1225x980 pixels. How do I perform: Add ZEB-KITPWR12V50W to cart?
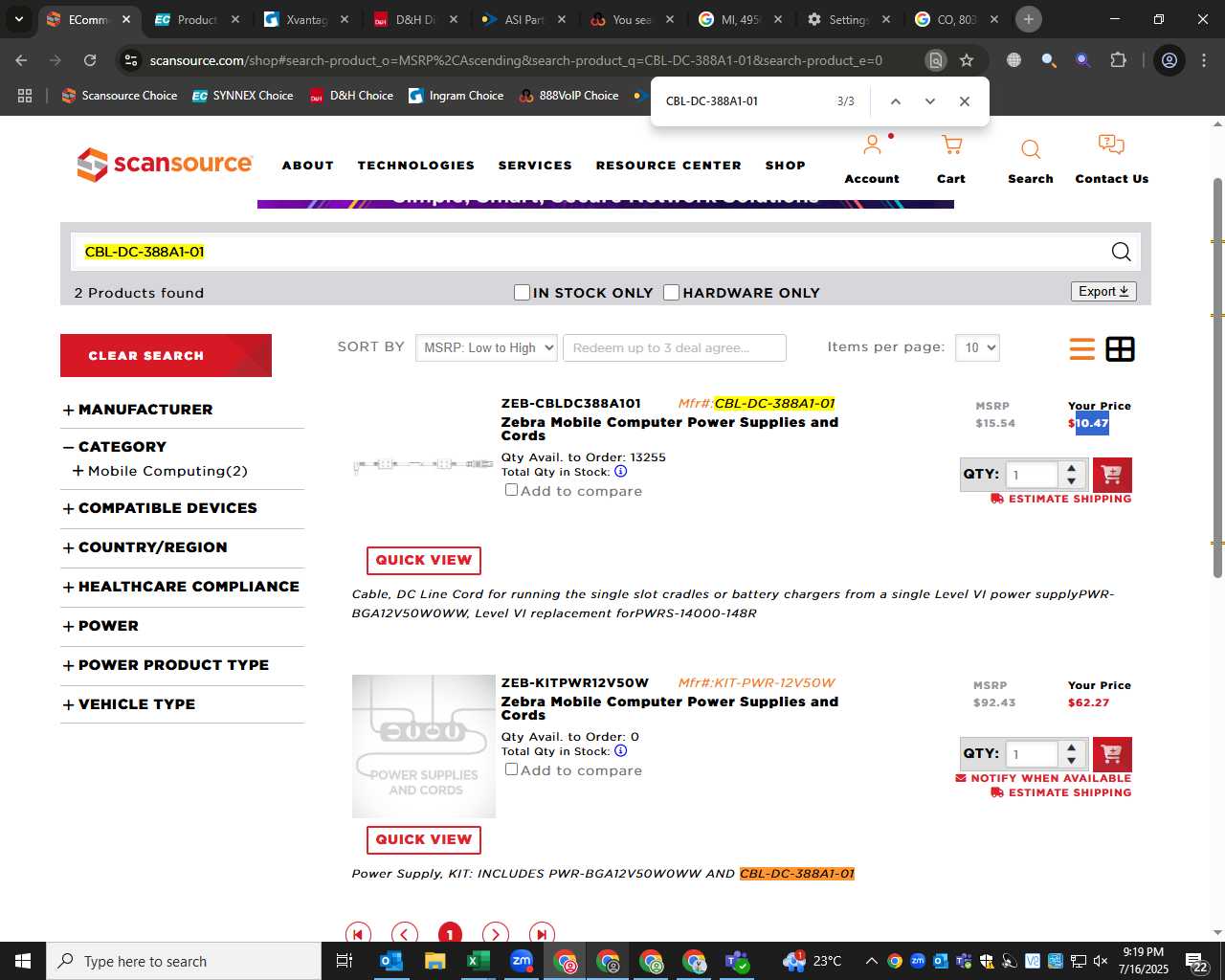[1111, 754]
